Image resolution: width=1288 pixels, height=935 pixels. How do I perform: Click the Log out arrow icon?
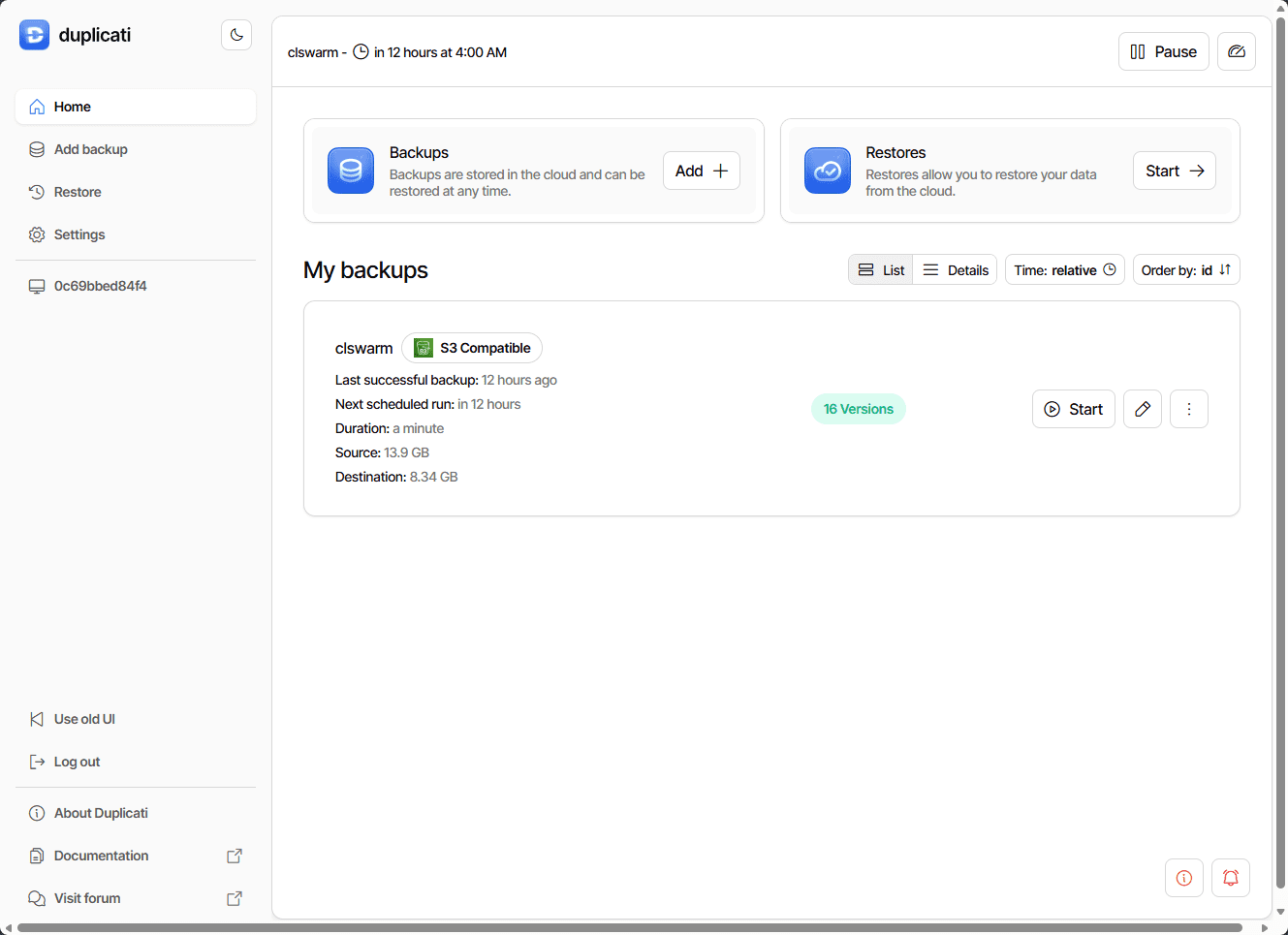(x=37, y=762)
